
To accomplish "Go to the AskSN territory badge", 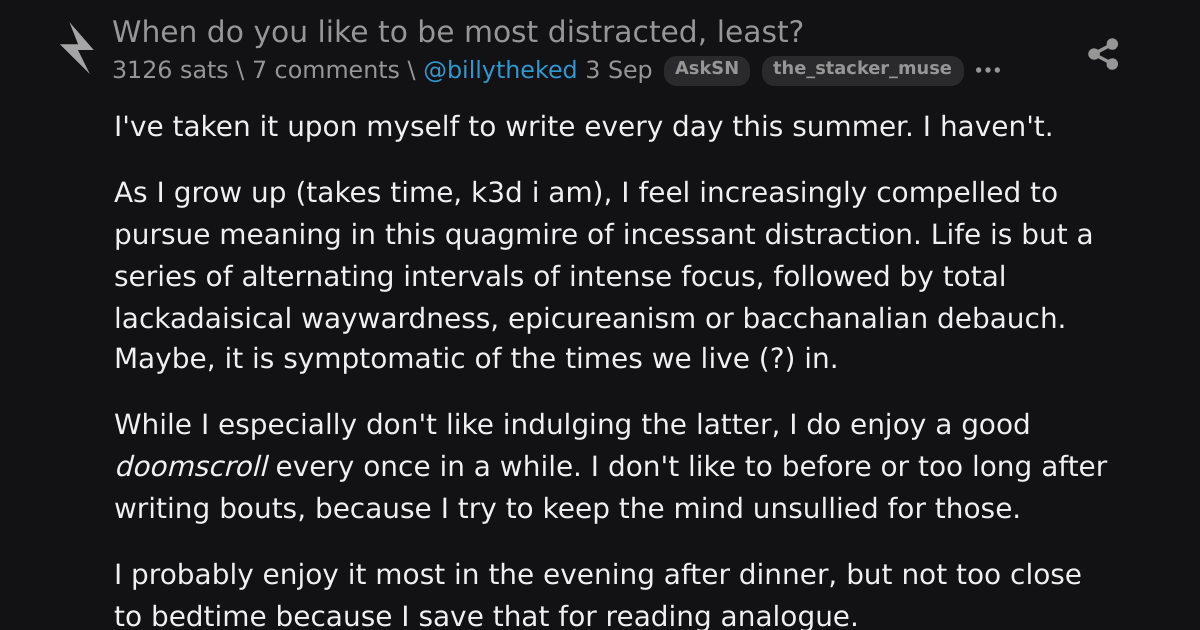I will pyautogui.click(x=707, y=70).
